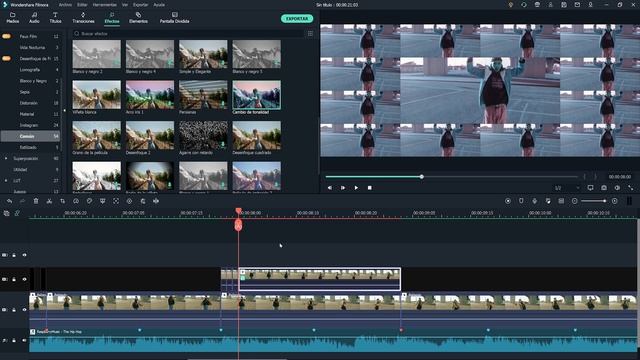Switch to the Títulos tab
This screenshot has width=640, height=360.
[x=55, y=18]
